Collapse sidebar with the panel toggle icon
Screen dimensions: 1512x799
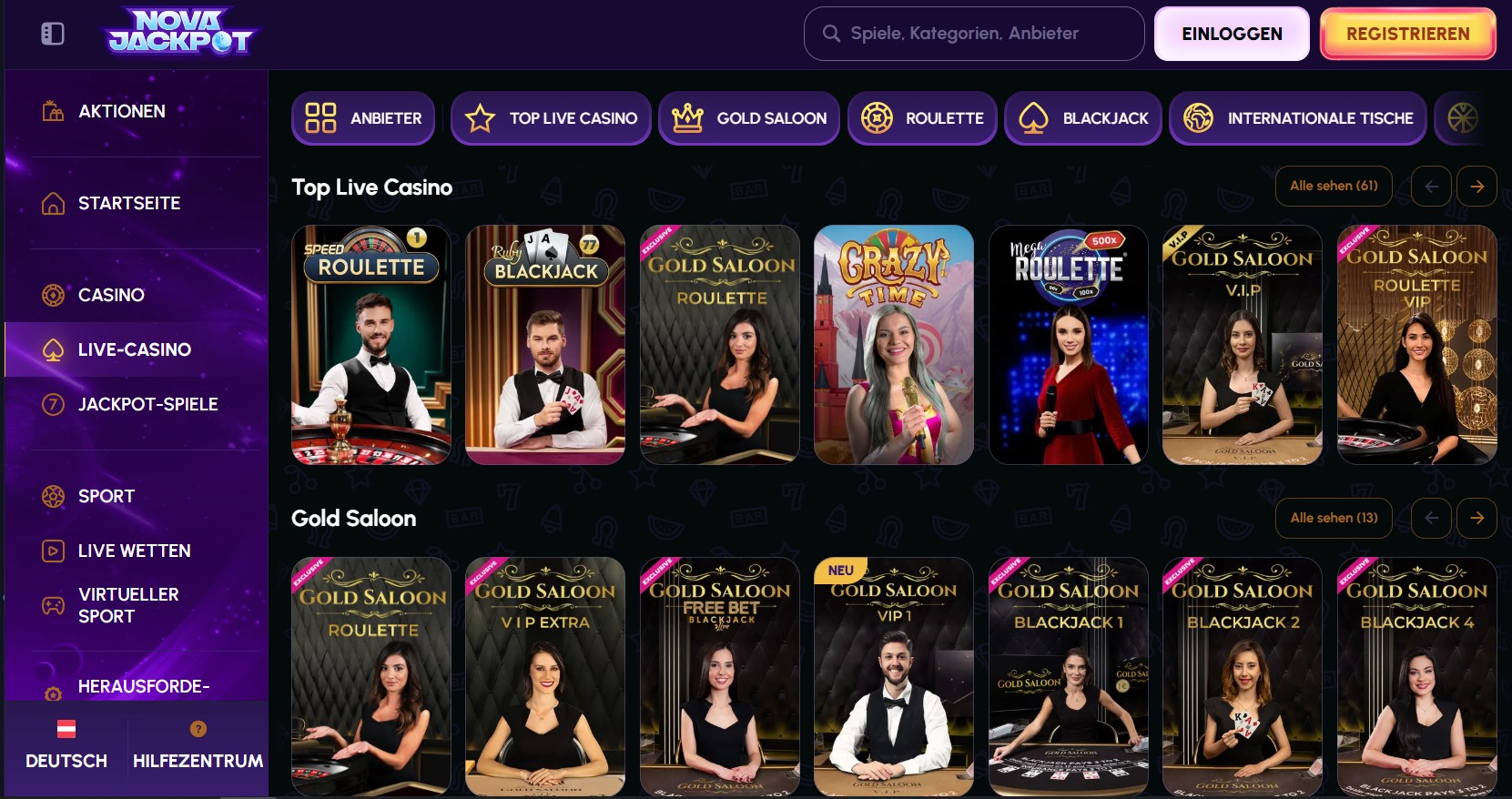[x=53, y=34]
